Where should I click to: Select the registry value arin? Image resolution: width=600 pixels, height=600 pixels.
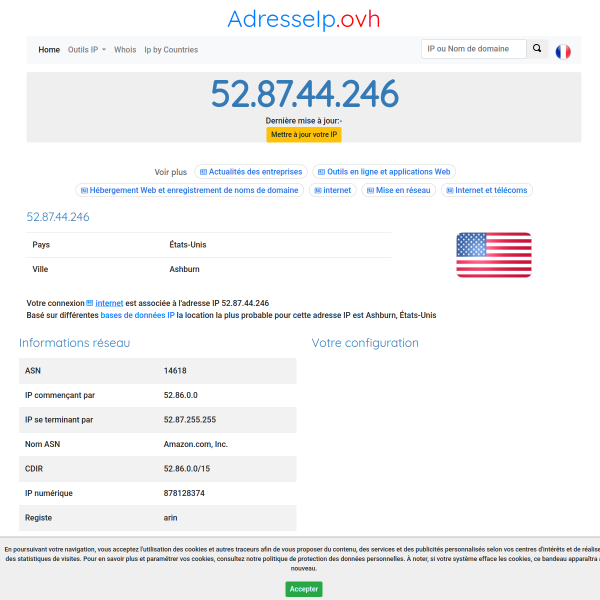click(170, 518)
